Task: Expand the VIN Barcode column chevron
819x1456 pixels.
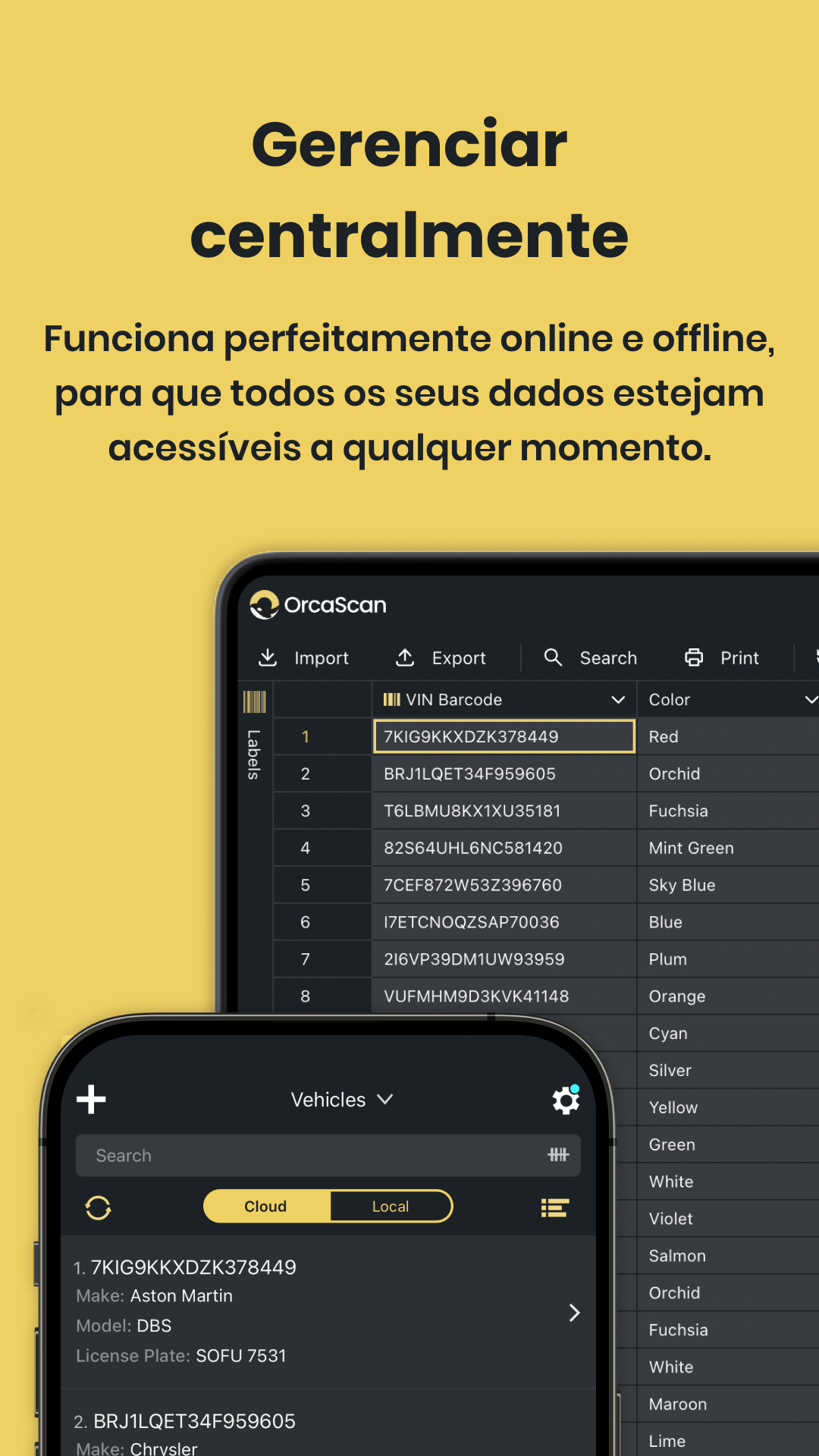Action: (x=618, y=699)
